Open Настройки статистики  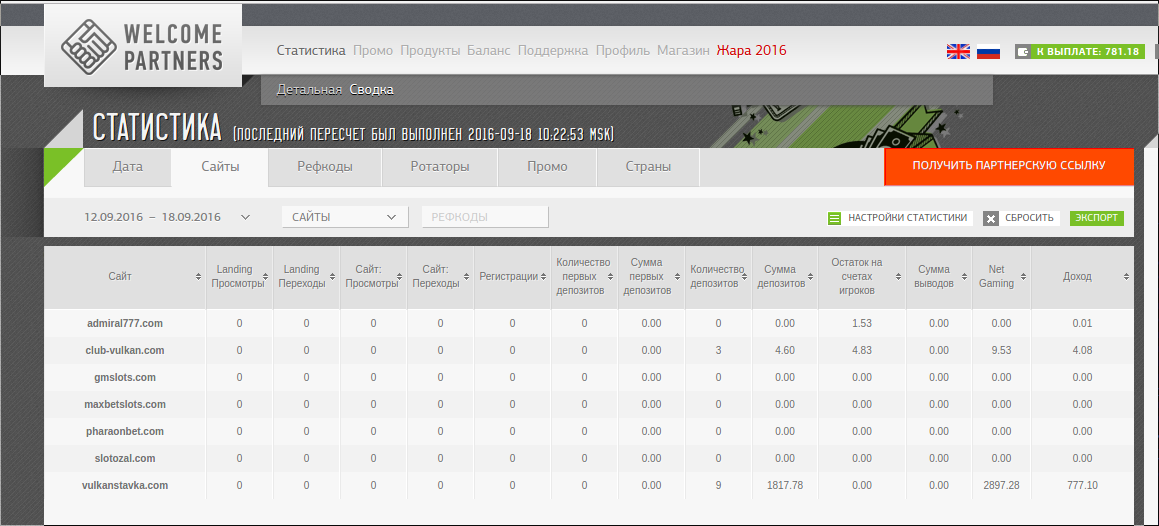pos(900,218)
